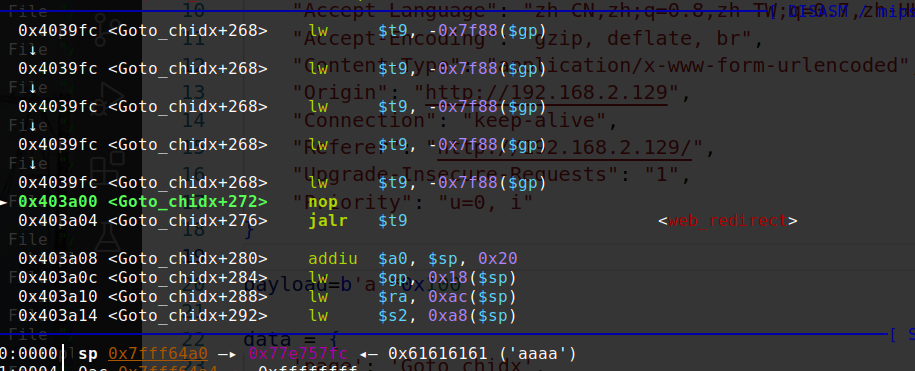The image size is (915, 371).
Task: Click the <web_redirect> symbol label
Action: [728, 221]
